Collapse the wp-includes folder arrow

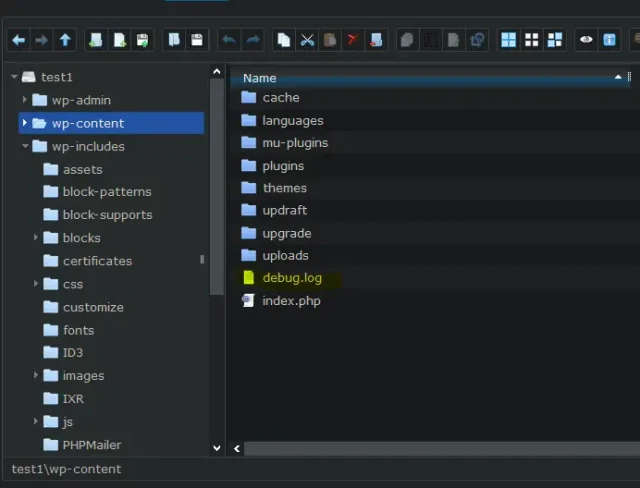point(25,146)
